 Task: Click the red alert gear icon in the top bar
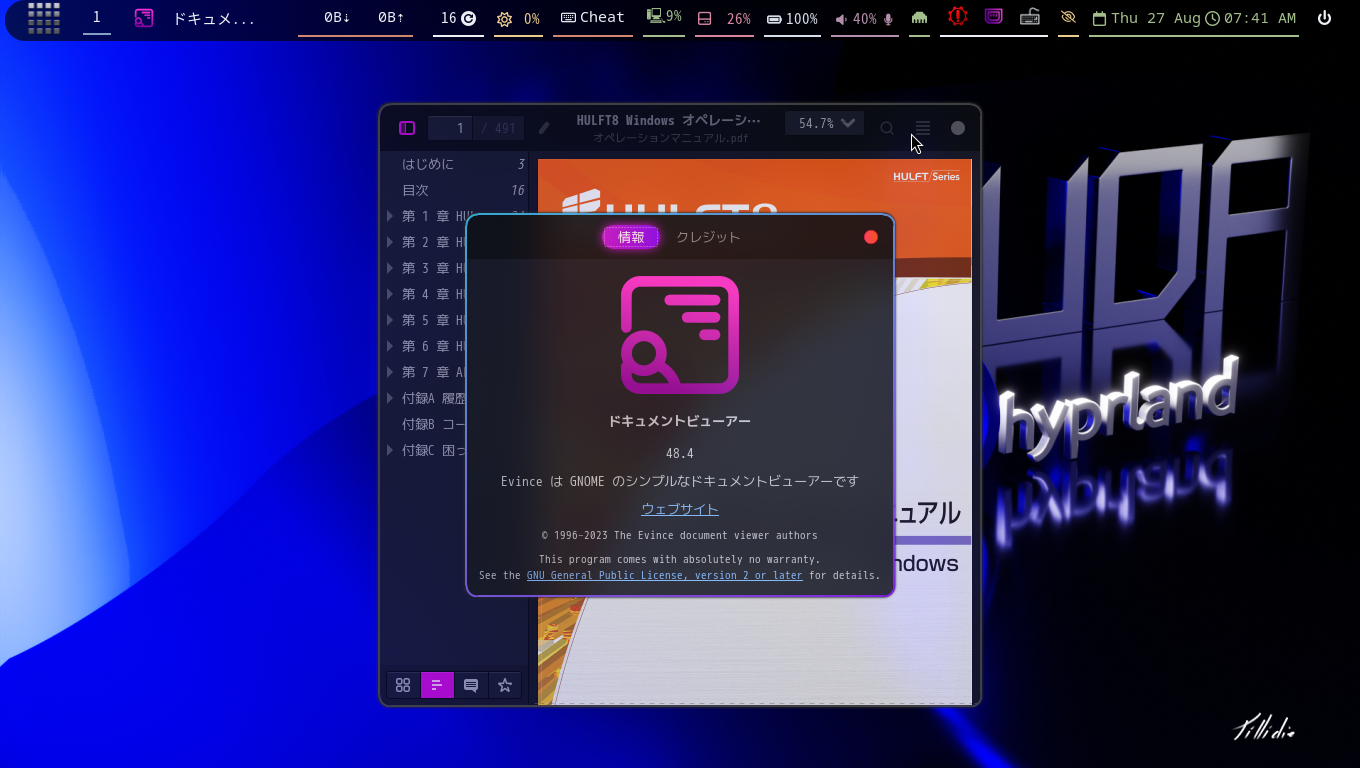pos(958,17)
